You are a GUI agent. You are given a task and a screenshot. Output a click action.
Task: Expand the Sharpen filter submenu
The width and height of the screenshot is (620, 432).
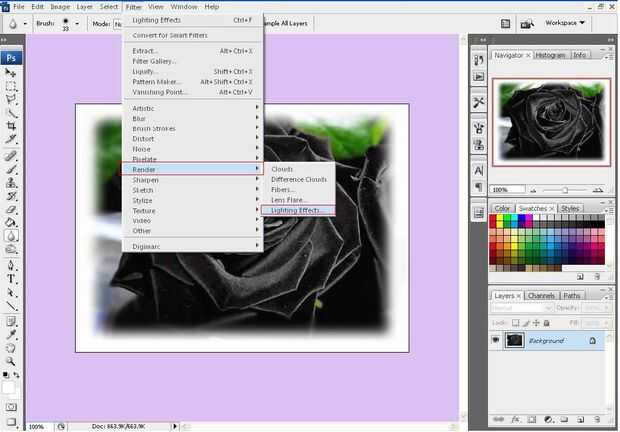(192, 180)
